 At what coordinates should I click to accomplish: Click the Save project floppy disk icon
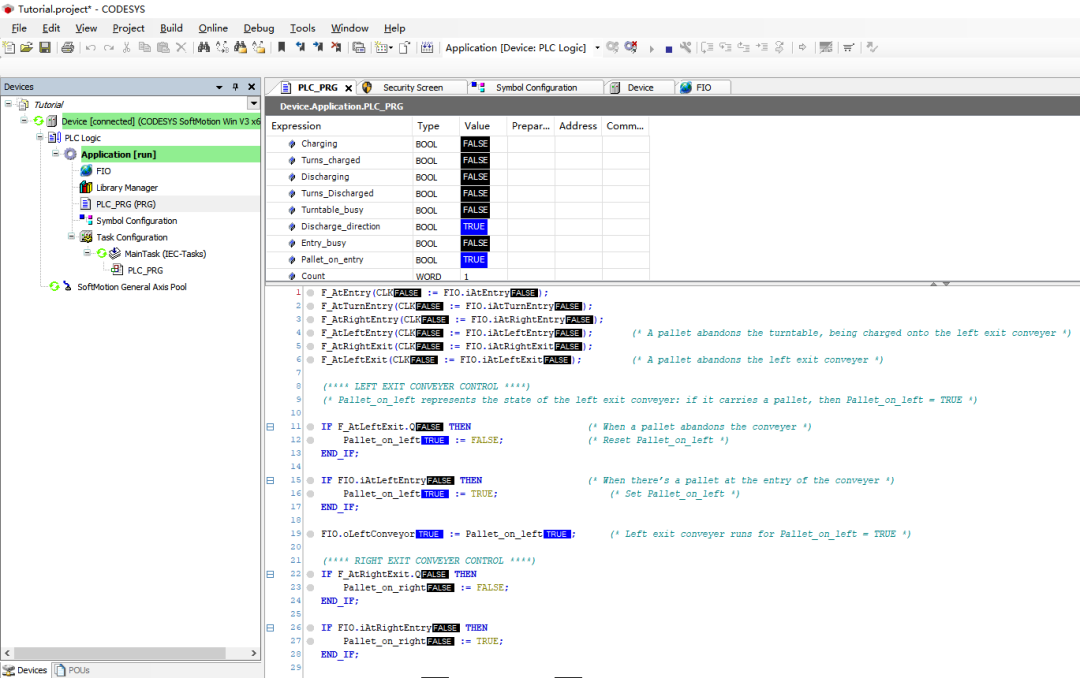coord(45,47)
